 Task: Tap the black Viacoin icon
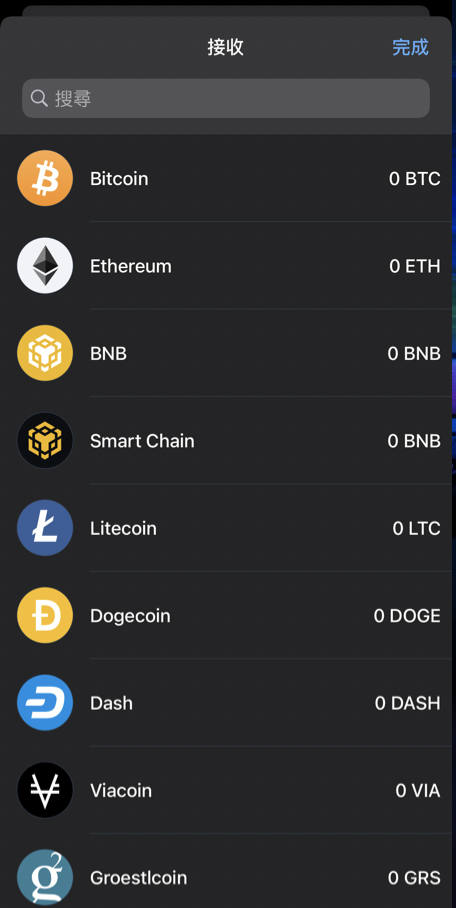pos(45,790)
